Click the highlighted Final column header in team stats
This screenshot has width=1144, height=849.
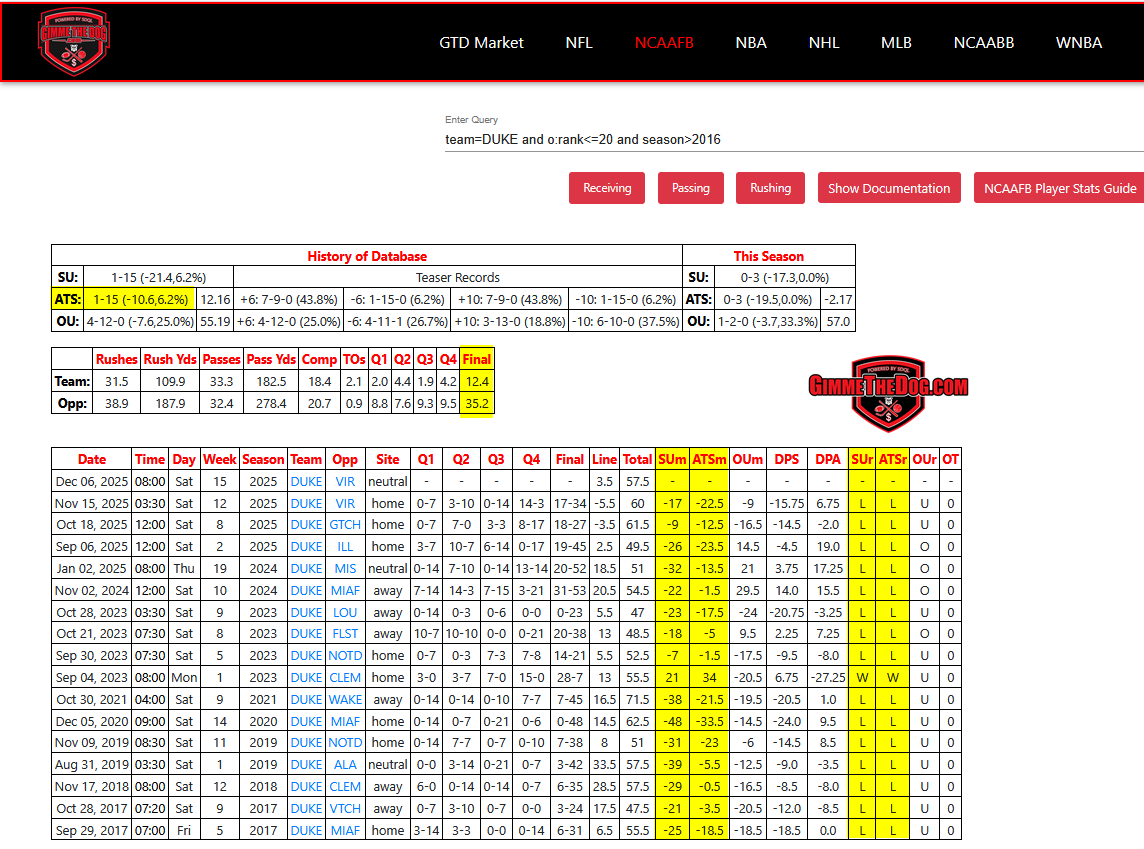pyautogui.click(x=476, y=360)
